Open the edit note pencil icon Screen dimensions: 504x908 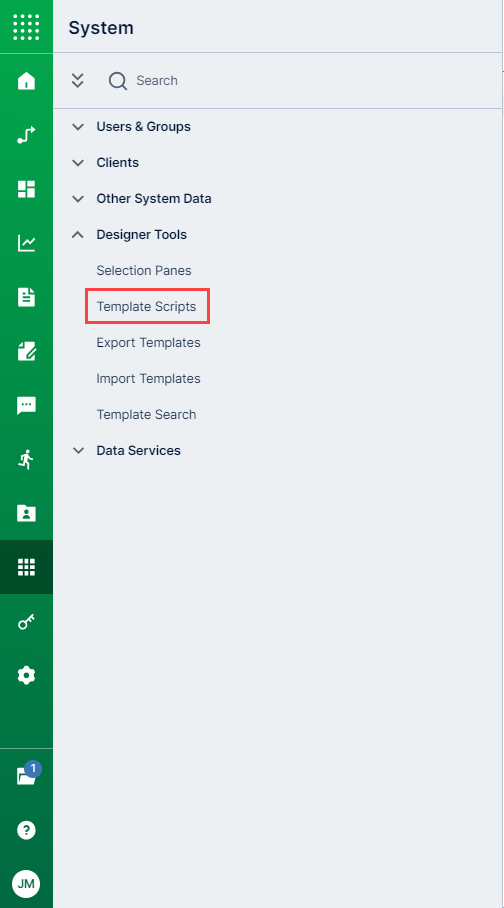pyautogui.click(x=26, y=351)
